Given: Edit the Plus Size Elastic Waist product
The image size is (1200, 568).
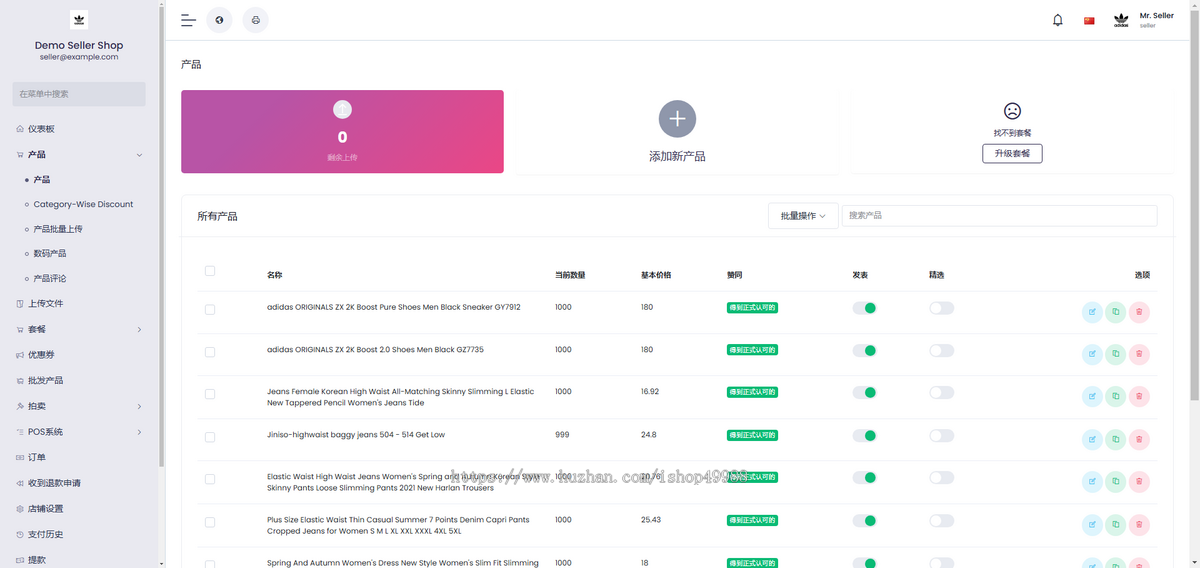Looking at the screenshot, I should click(1093, 524).
